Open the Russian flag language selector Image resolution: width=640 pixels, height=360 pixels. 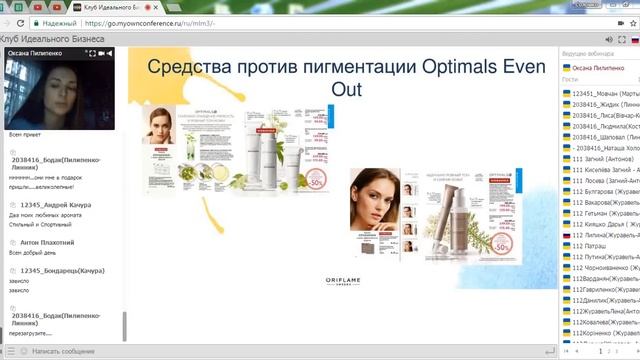635,40
